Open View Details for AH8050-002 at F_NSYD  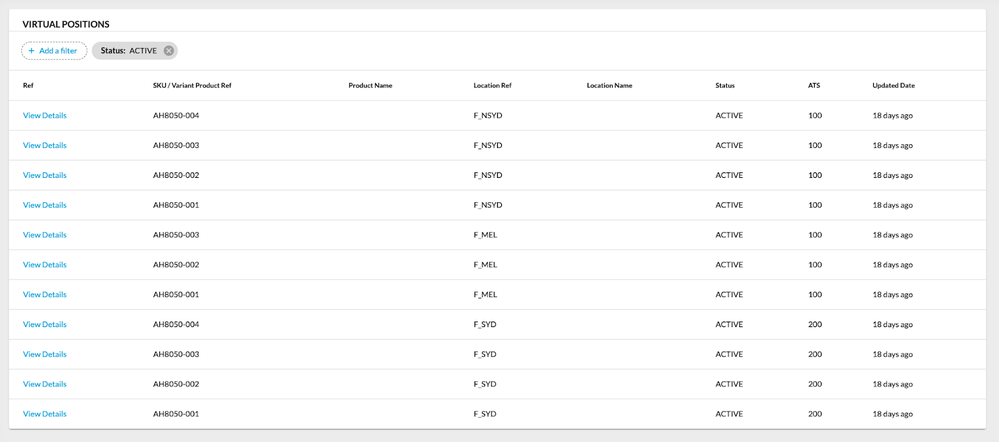[45, 176]
